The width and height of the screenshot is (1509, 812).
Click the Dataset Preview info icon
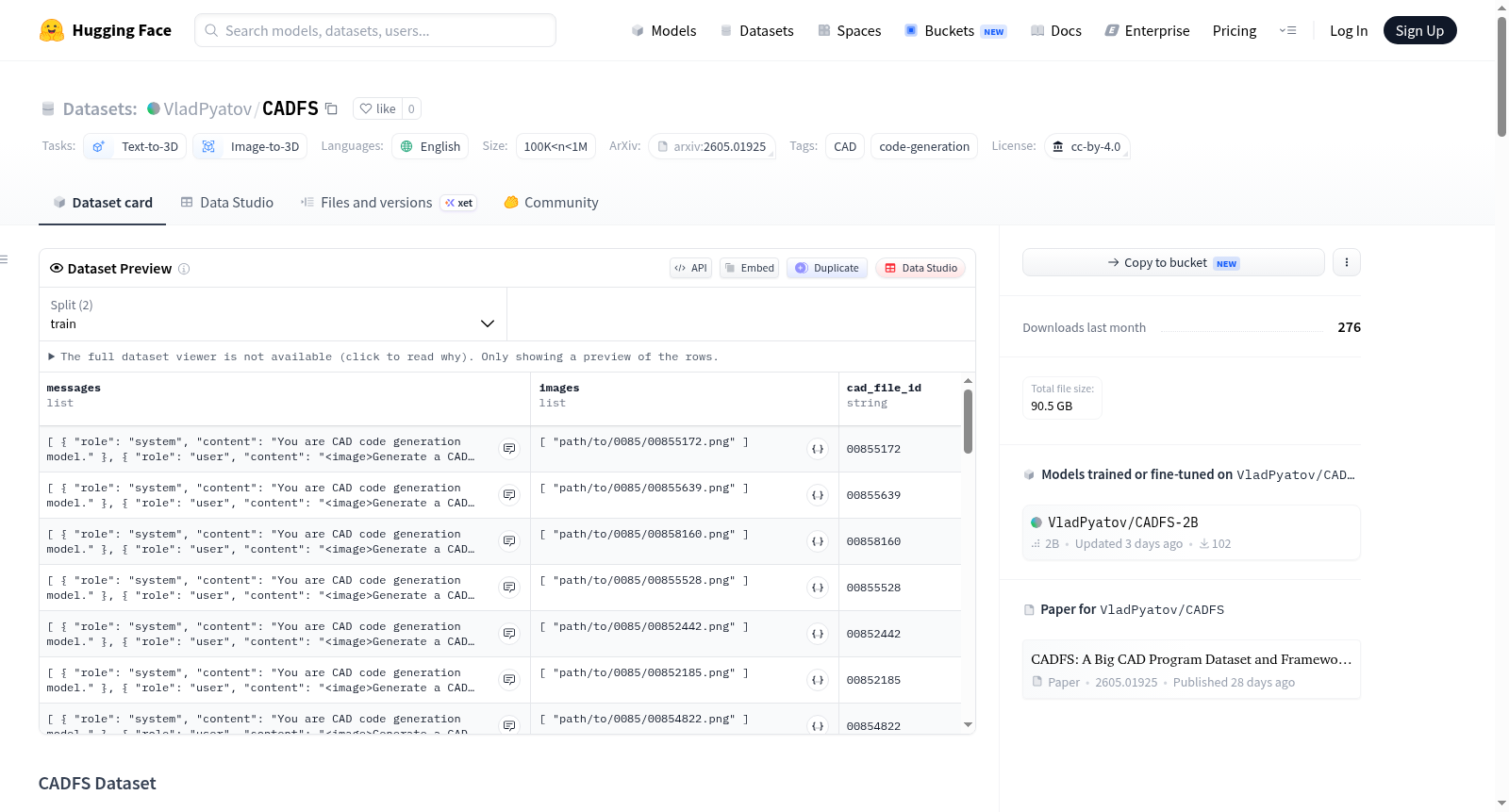(184, 269)
